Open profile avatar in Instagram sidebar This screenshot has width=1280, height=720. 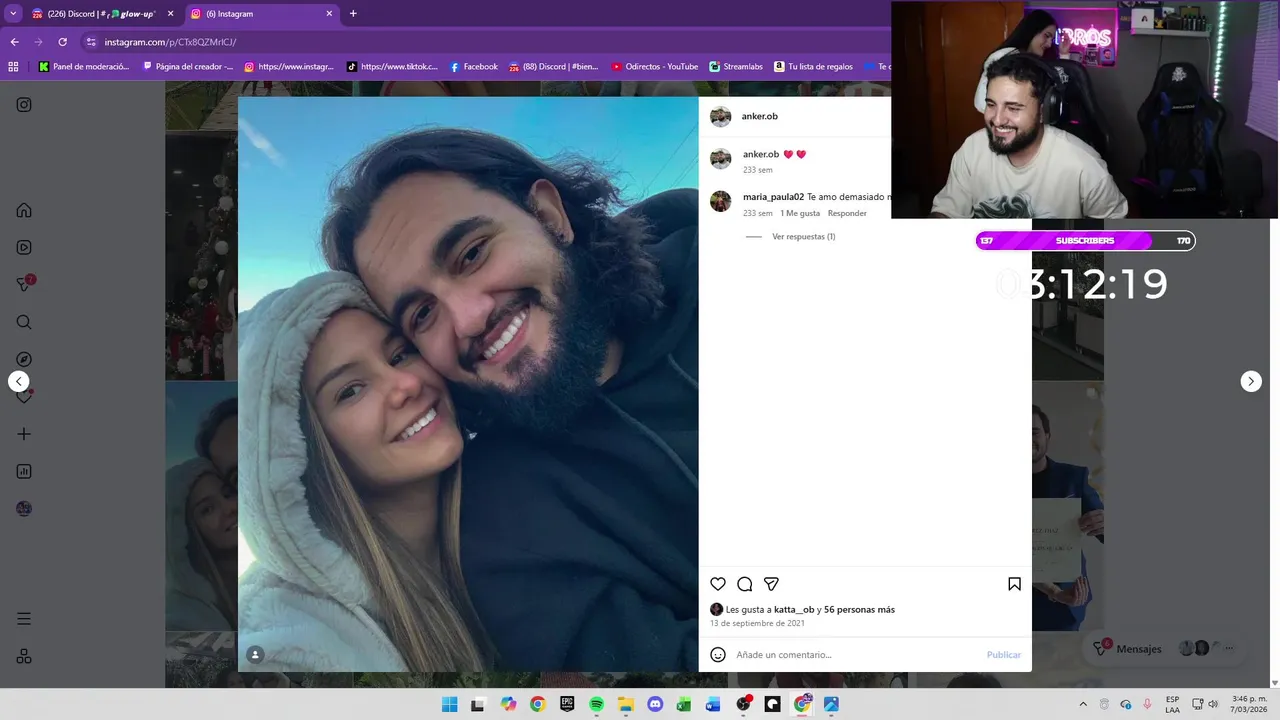[x=24, y=508]
